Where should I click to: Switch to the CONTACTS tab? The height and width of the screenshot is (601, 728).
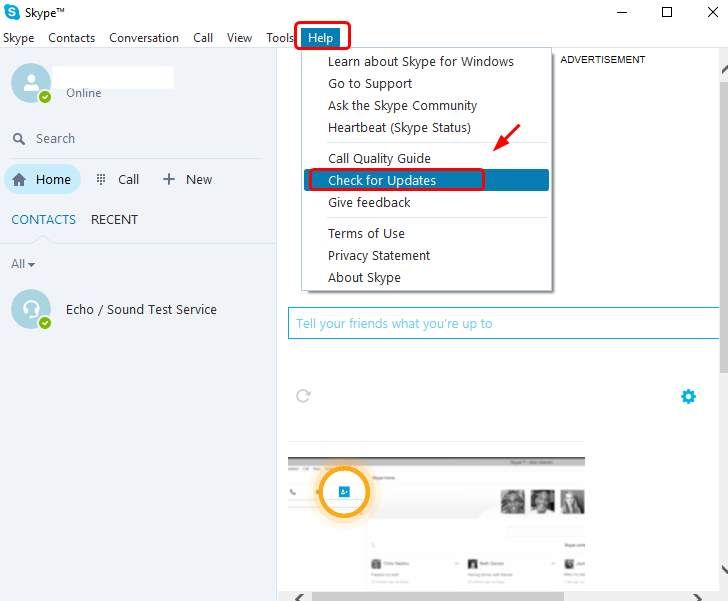coord(43,220)
